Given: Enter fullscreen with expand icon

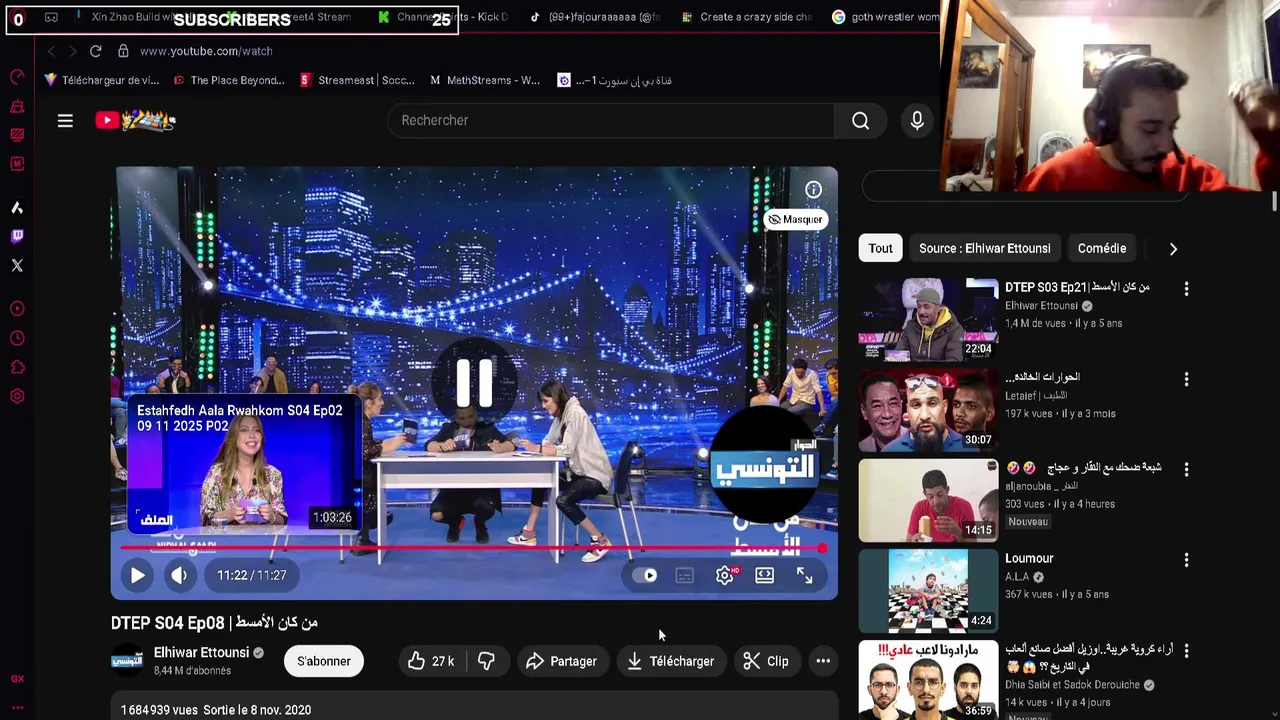Looking at the screenshot, I should [804, 575].
